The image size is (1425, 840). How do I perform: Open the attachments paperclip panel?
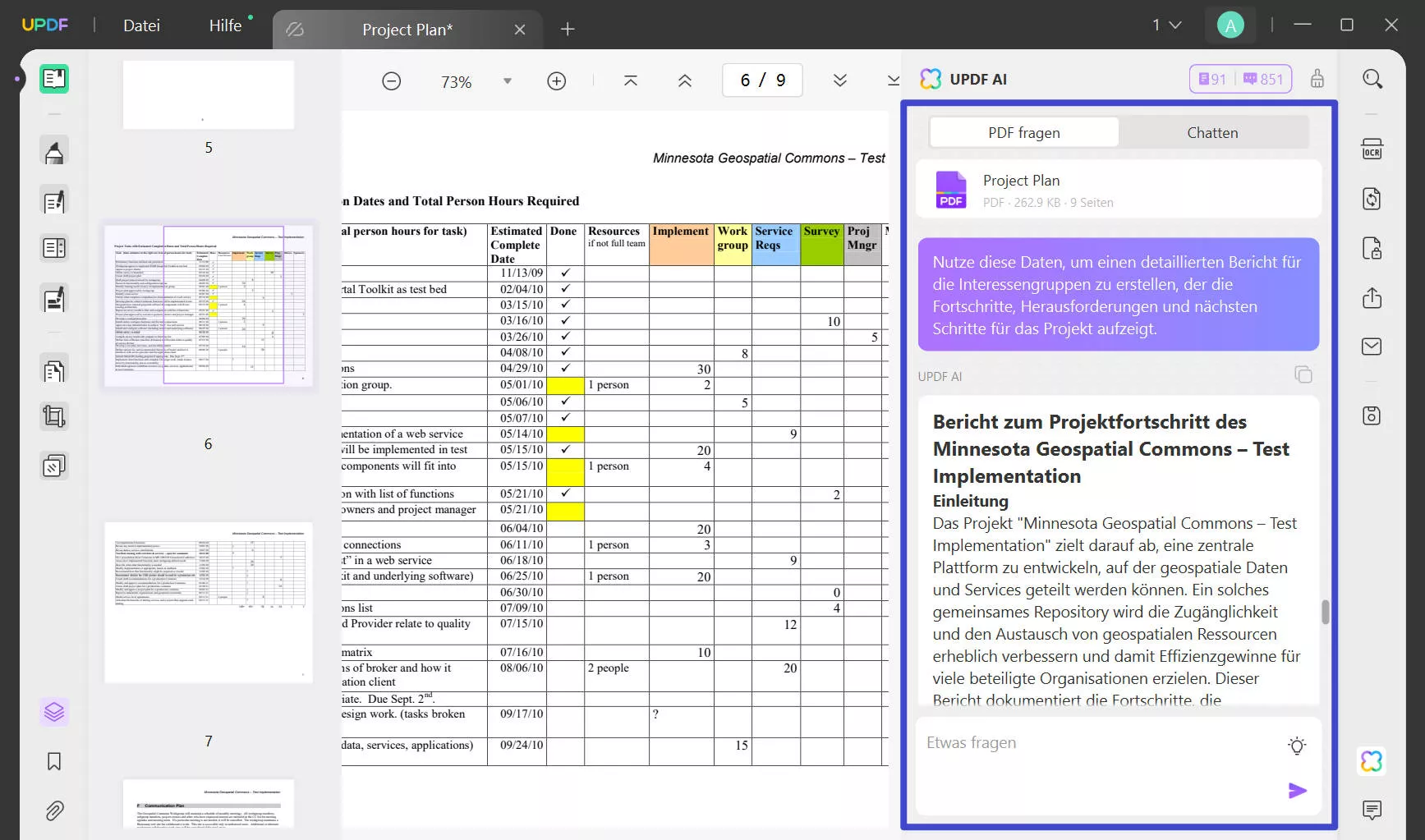[54, 811]
